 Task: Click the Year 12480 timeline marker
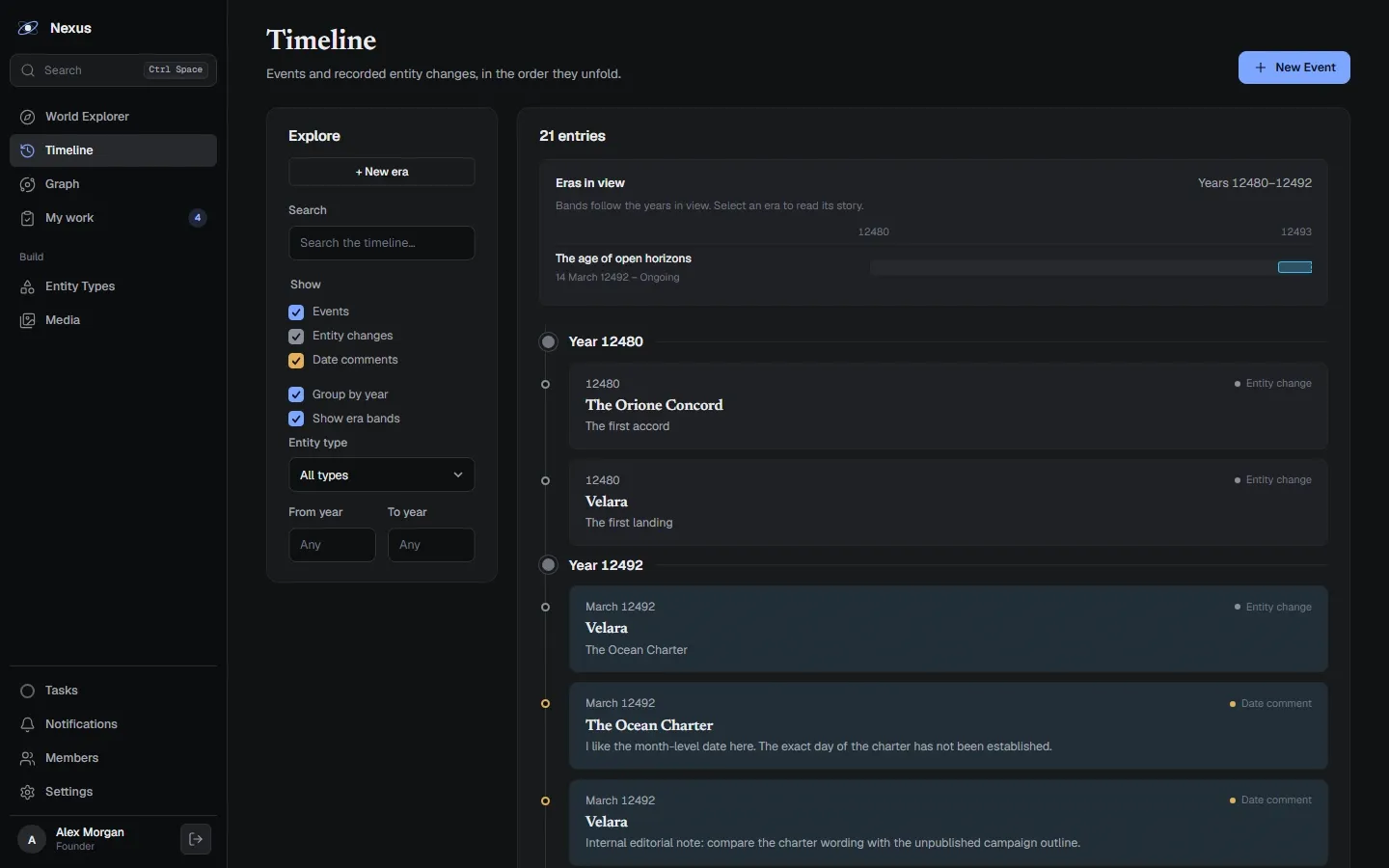tap(548, 341)
